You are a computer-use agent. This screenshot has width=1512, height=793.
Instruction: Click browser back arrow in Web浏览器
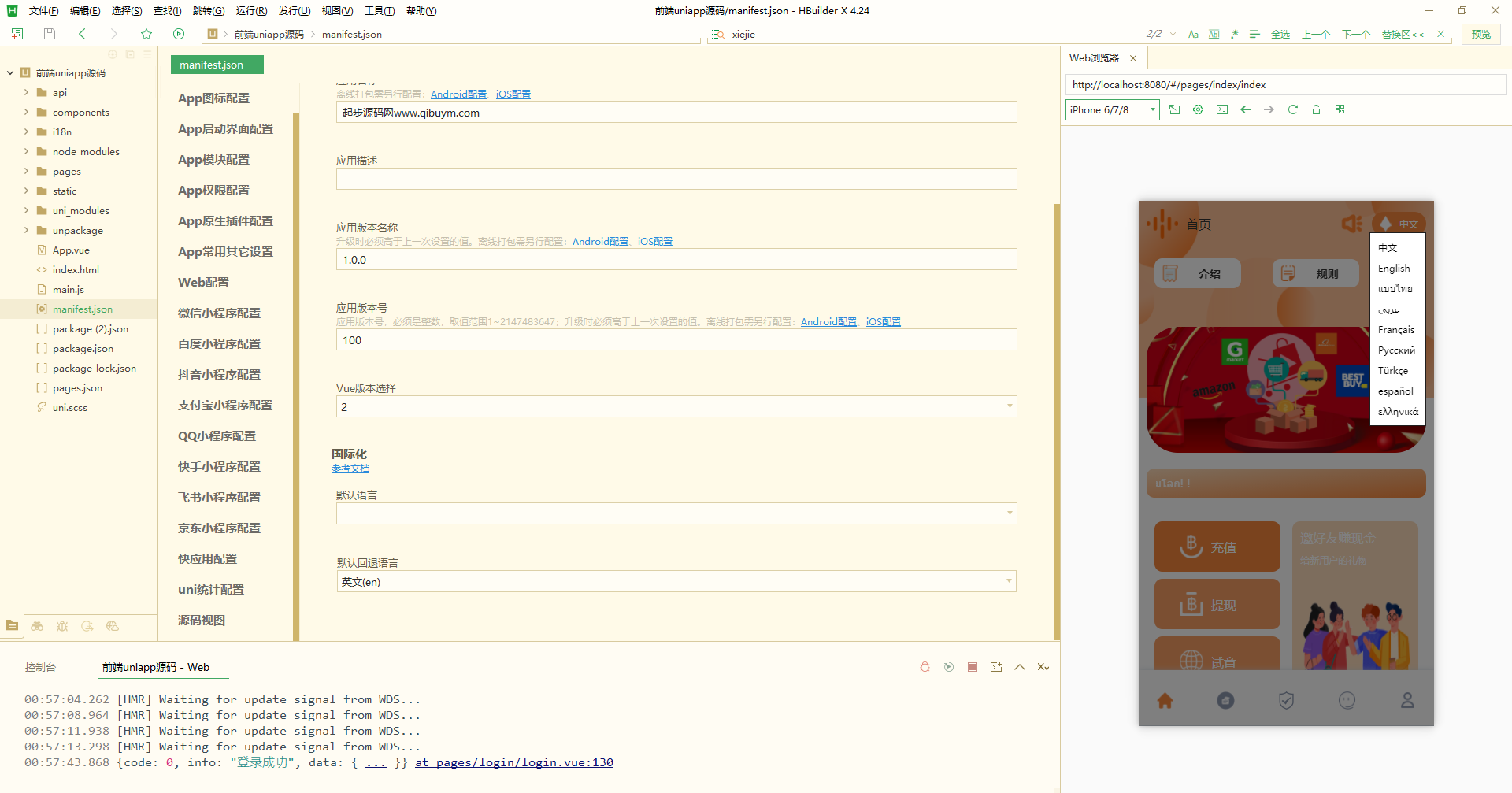(x=1245, y=109)
